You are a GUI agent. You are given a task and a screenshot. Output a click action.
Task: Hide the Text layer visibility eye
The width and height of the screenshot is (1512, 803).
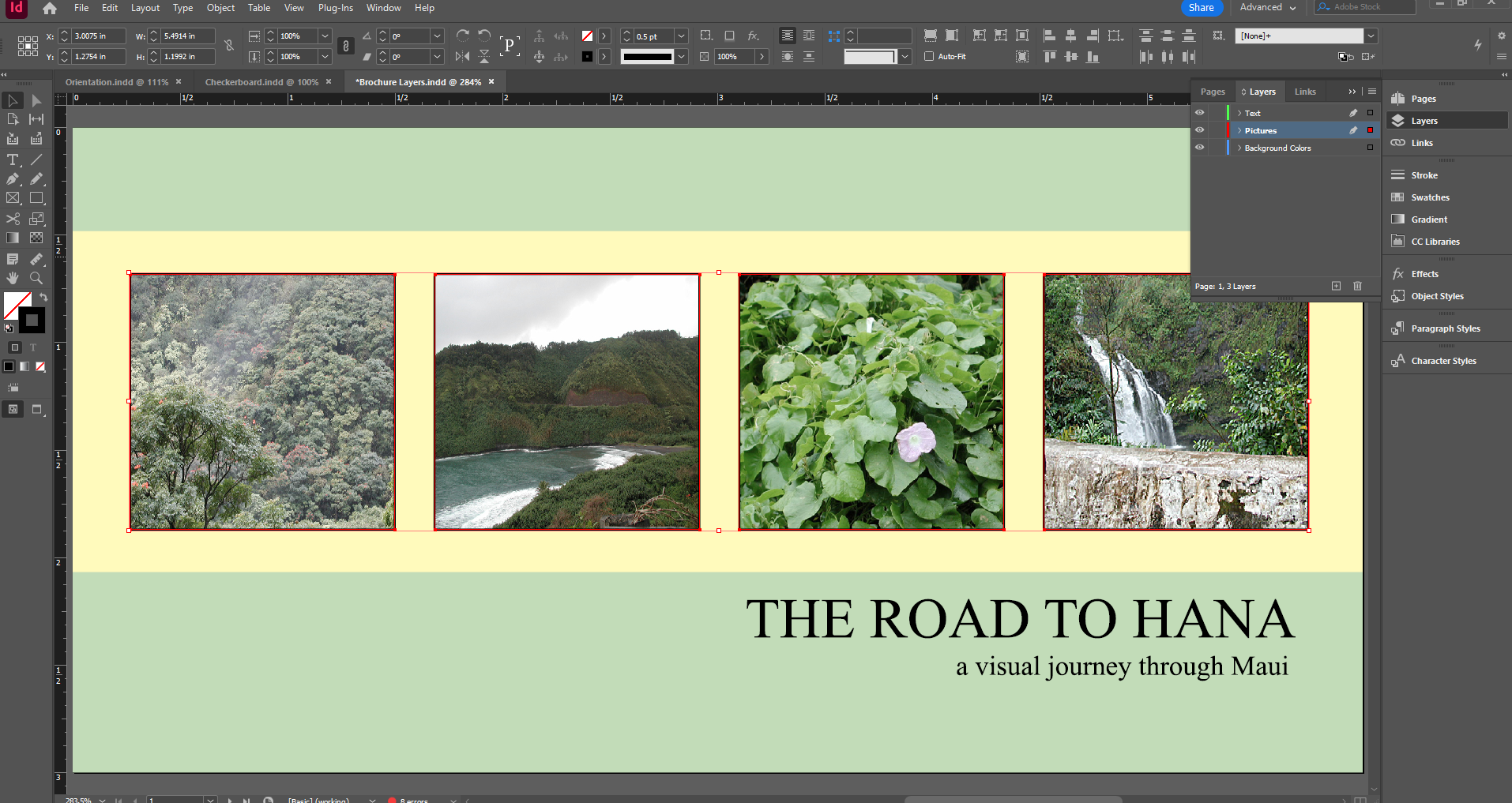tap(1199, 113)
